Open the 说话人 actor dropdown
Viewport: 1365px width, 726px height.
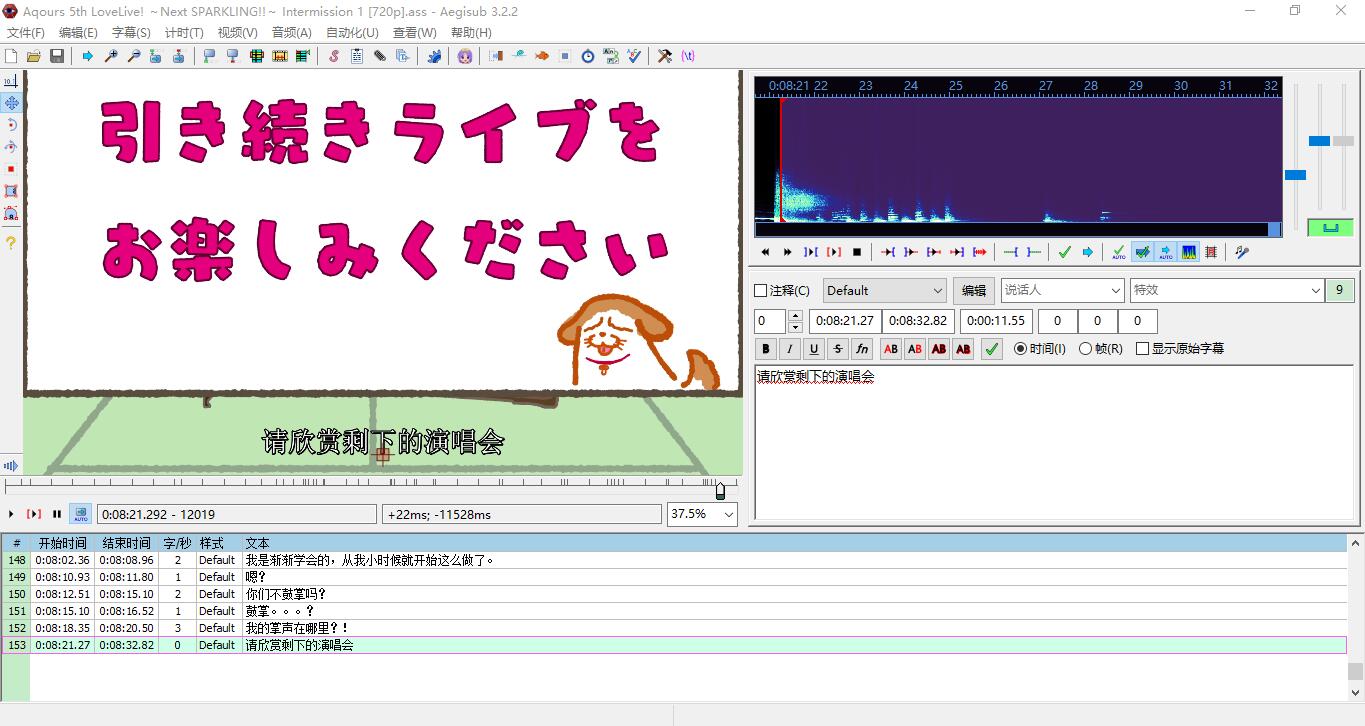[x=1063, y=291]
